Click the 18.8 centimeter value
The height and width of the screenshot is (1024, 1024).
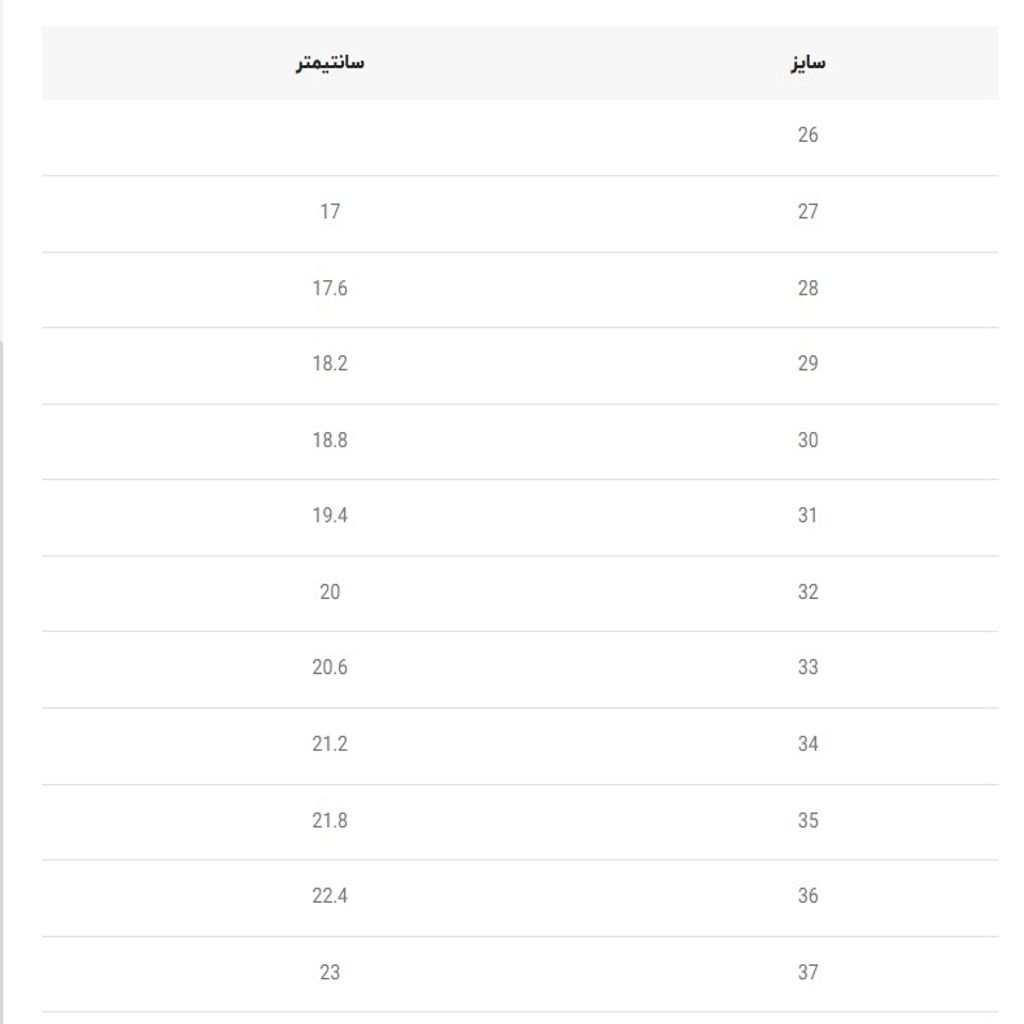330,440
